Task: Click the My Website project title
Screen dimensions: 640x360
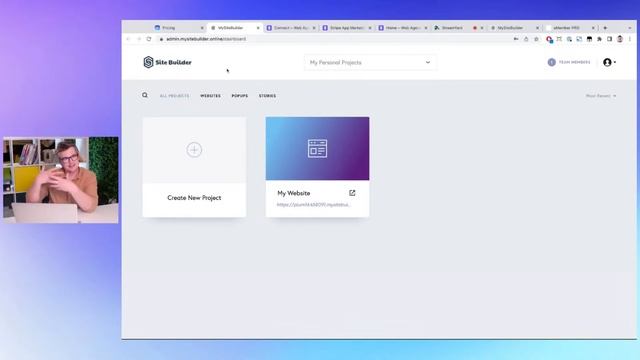Action: (293, 193)
